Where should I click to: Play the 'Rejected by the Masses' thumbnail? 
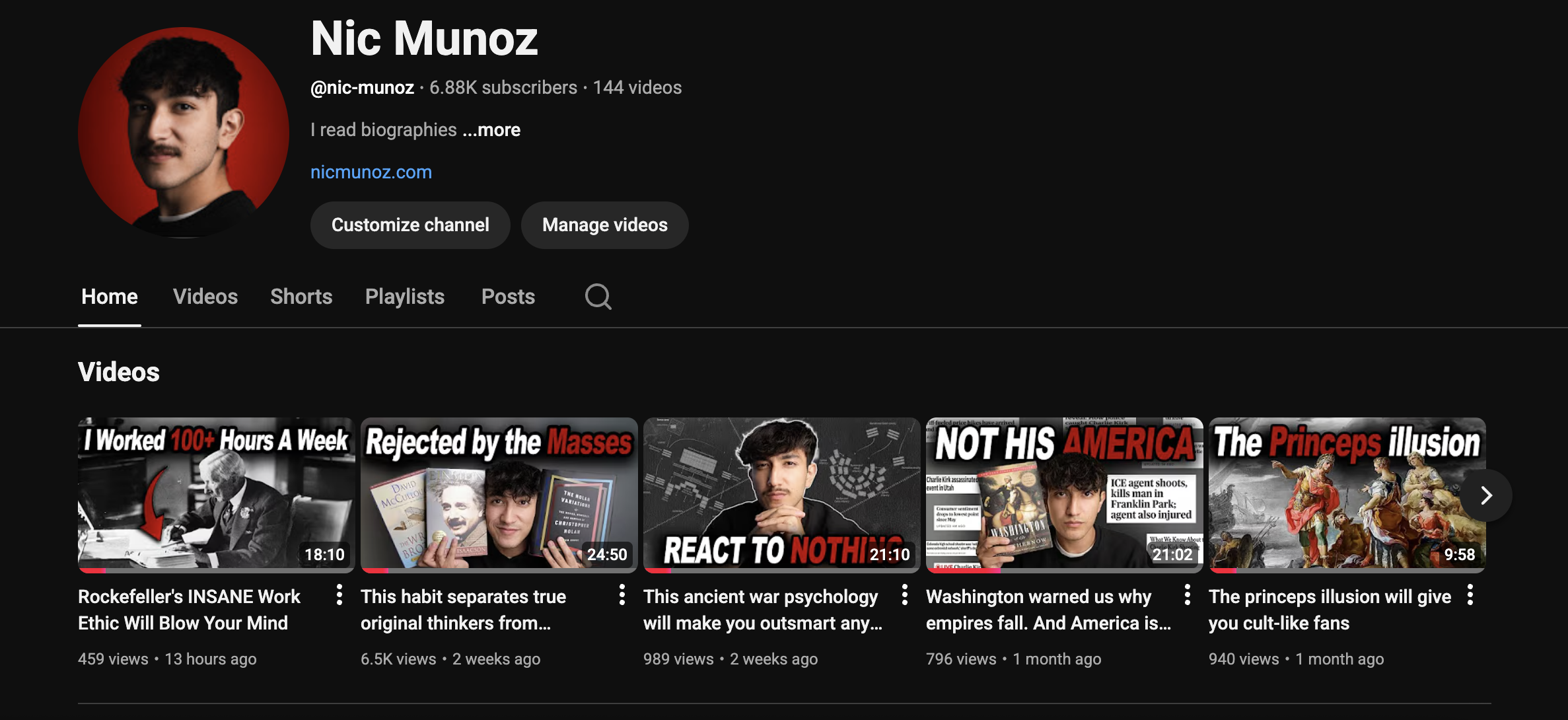[499, 493]
